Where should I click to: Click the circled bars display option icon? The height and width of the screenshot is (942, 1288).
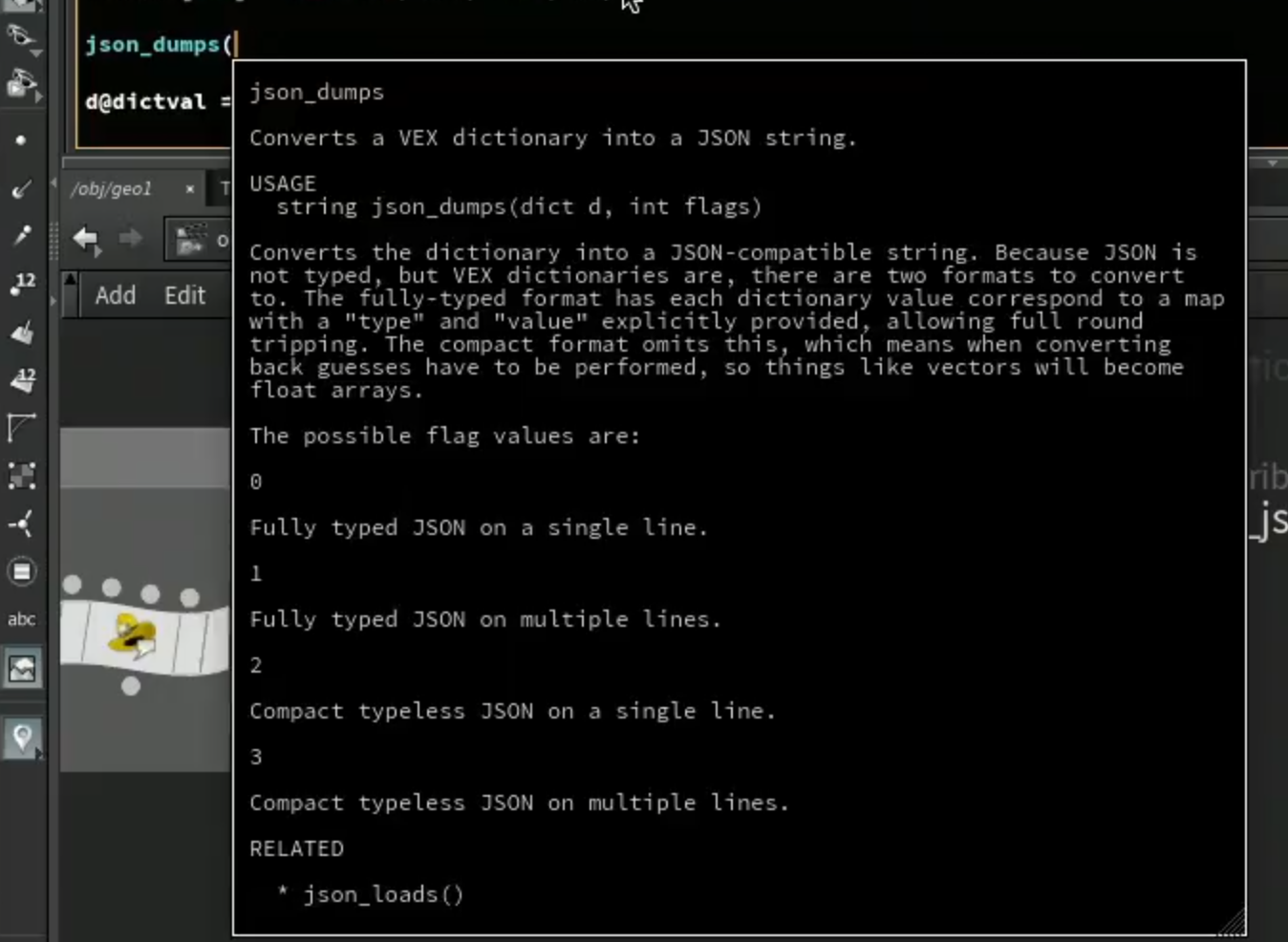point(21,571)
